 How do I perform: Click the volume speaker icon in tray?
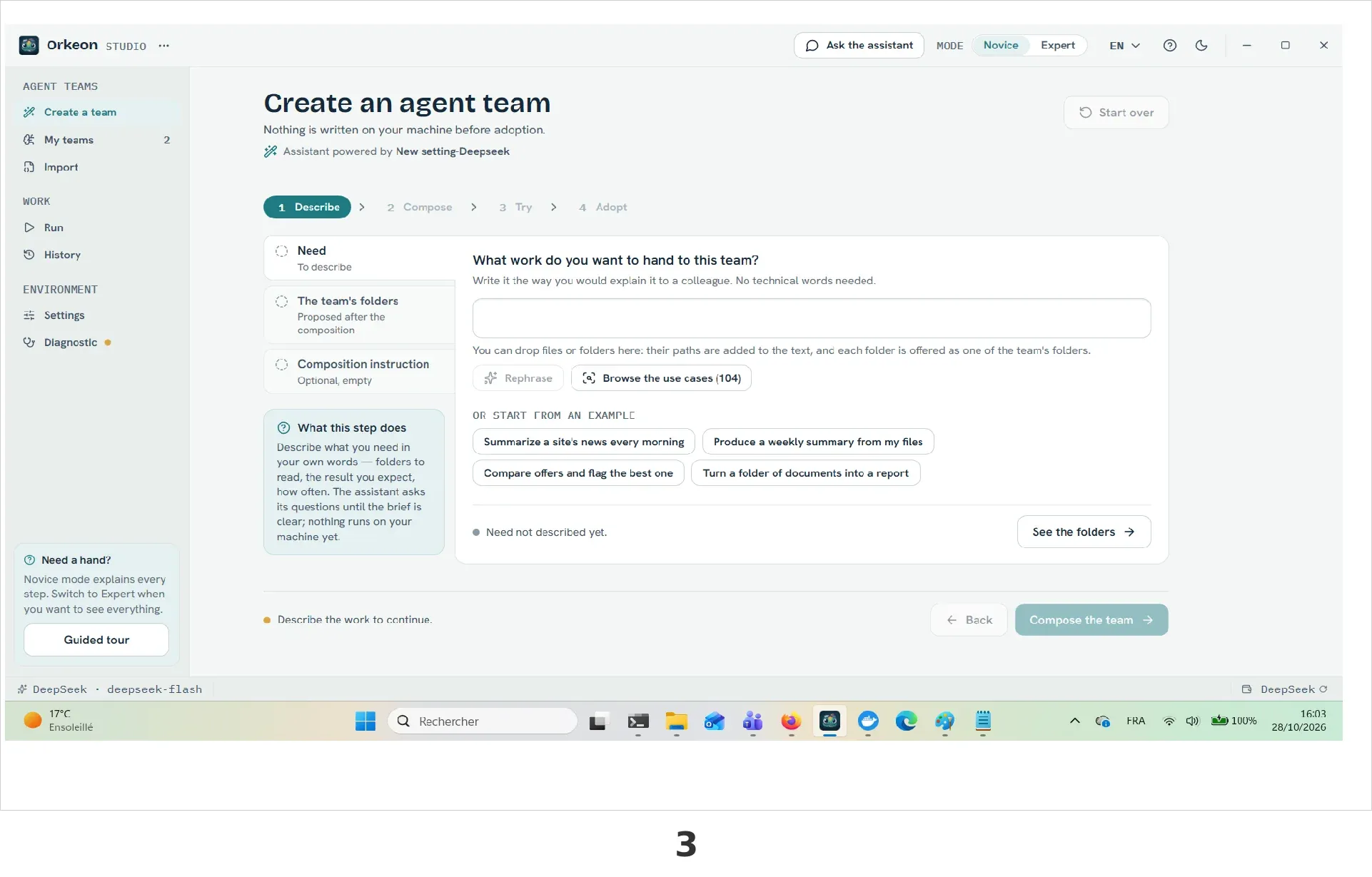(x=1192, y=721)
